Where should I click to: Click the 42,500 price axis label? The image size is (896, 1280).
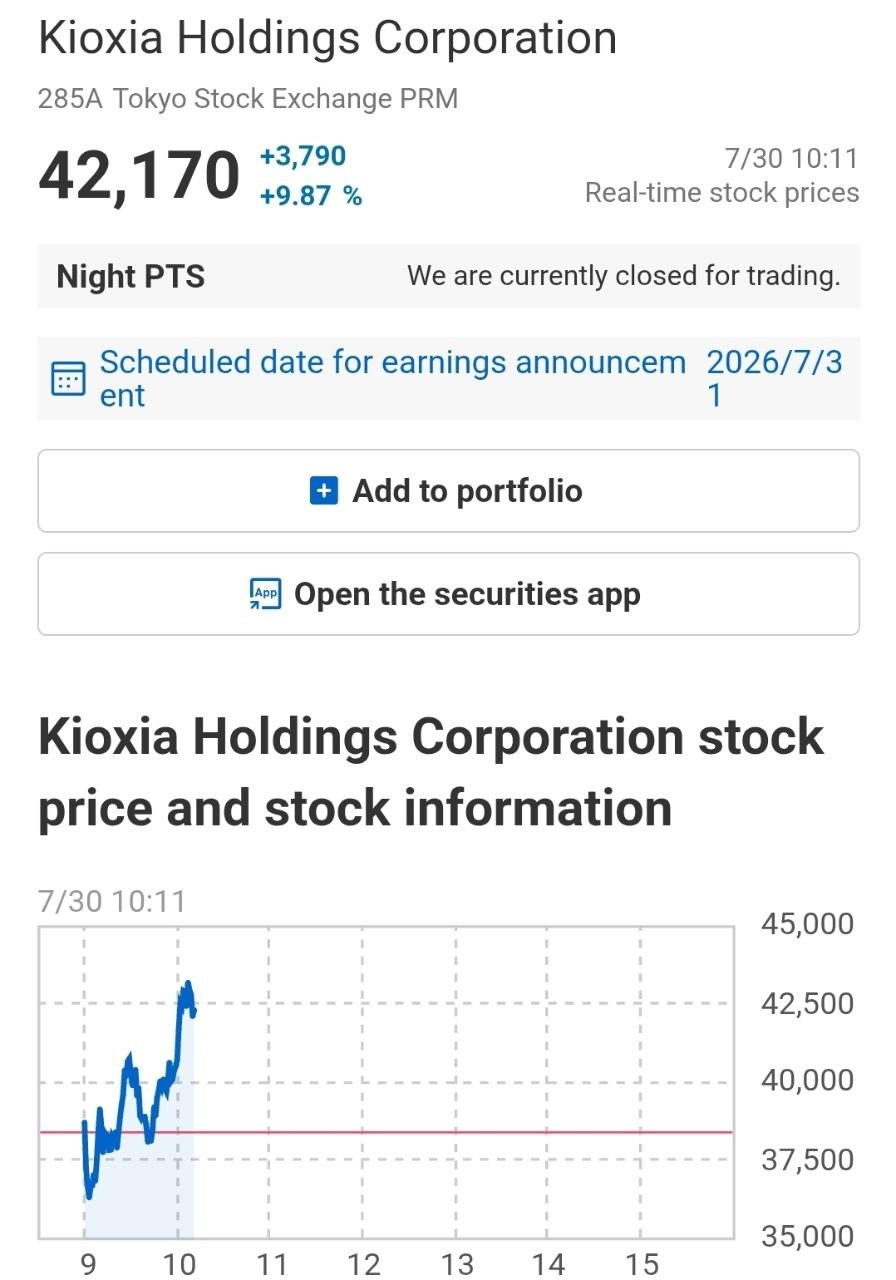(x=808, y=1003)
